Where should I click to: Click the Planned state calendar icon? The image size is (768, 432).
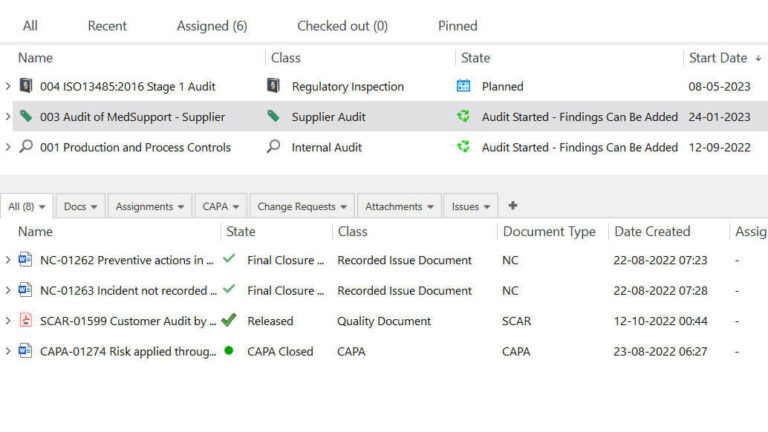(463, 87)
